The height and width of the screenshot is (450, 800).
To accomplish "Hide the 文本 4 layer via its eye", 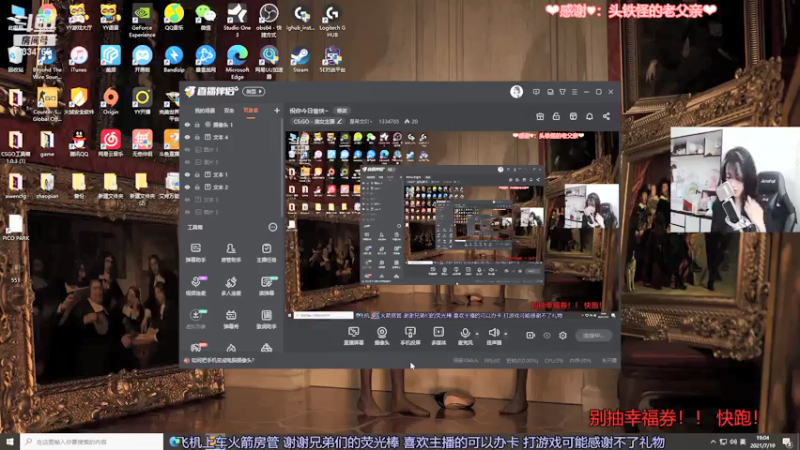I will click(187, 137).
